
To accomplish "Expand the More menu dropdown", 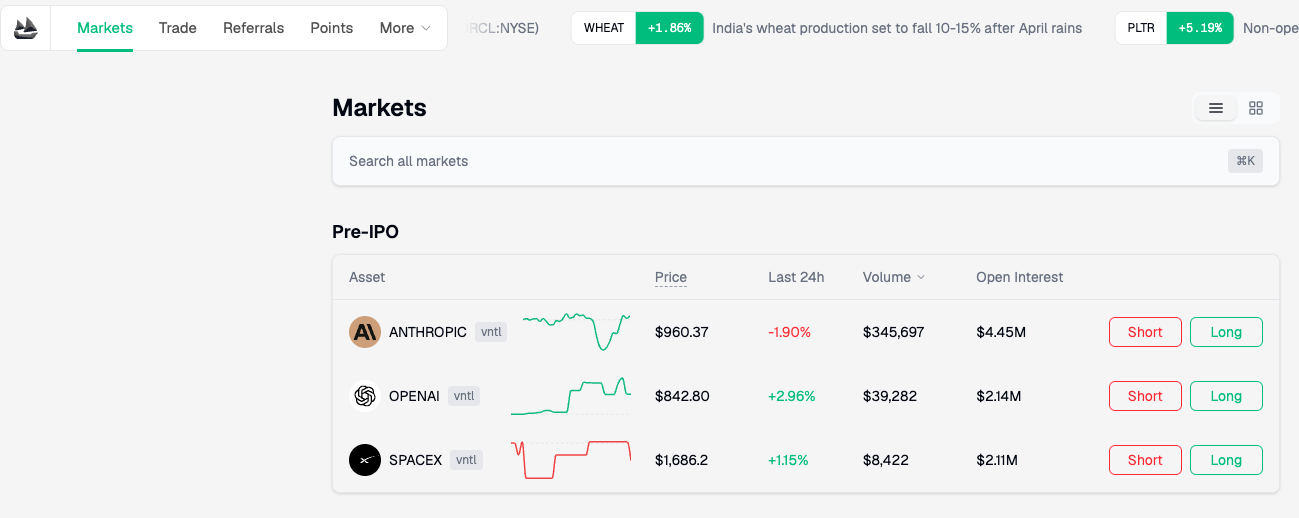I will (405, 28).
